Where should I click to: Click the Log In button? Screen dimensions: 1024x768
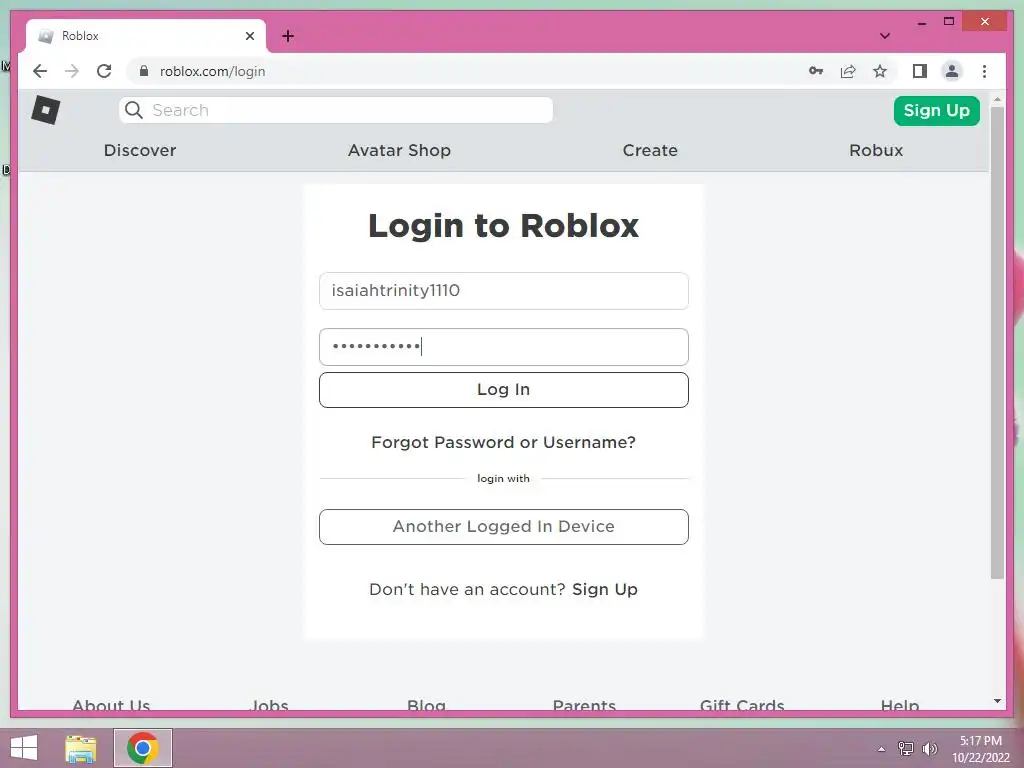click(x=504, y=390)
